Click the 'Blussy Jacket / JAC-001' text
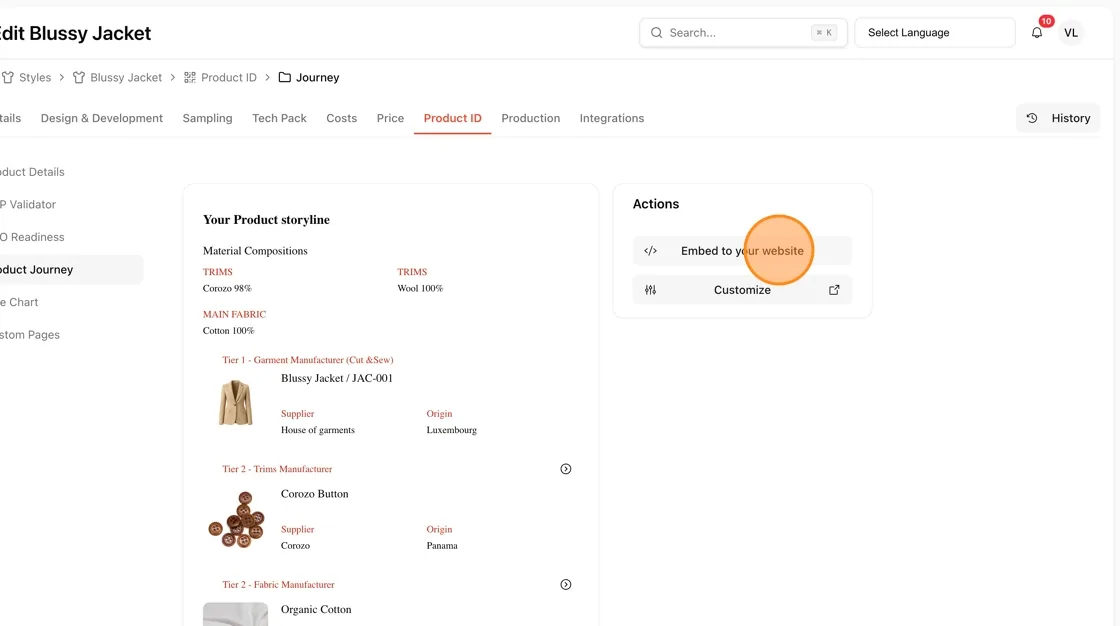1120x626 pixels. pos(336,378)
